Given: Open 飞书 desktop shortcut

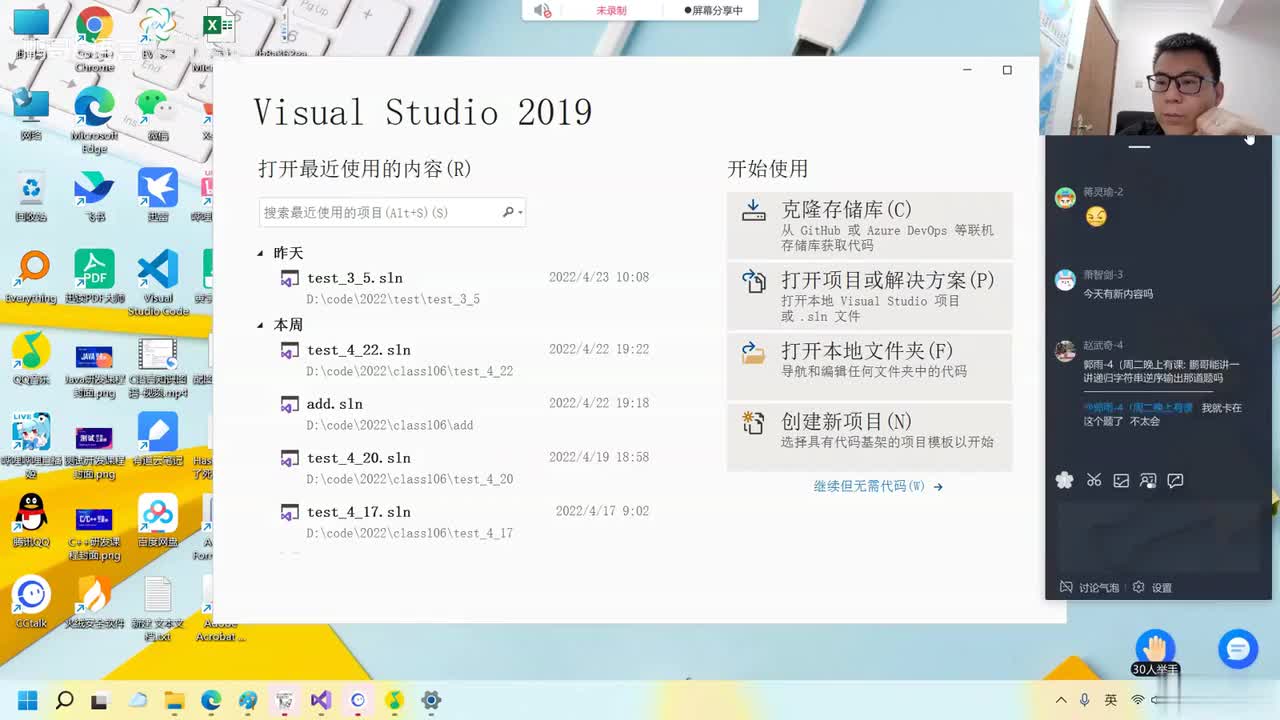Looking at the screenshot, I should (94, 195).
